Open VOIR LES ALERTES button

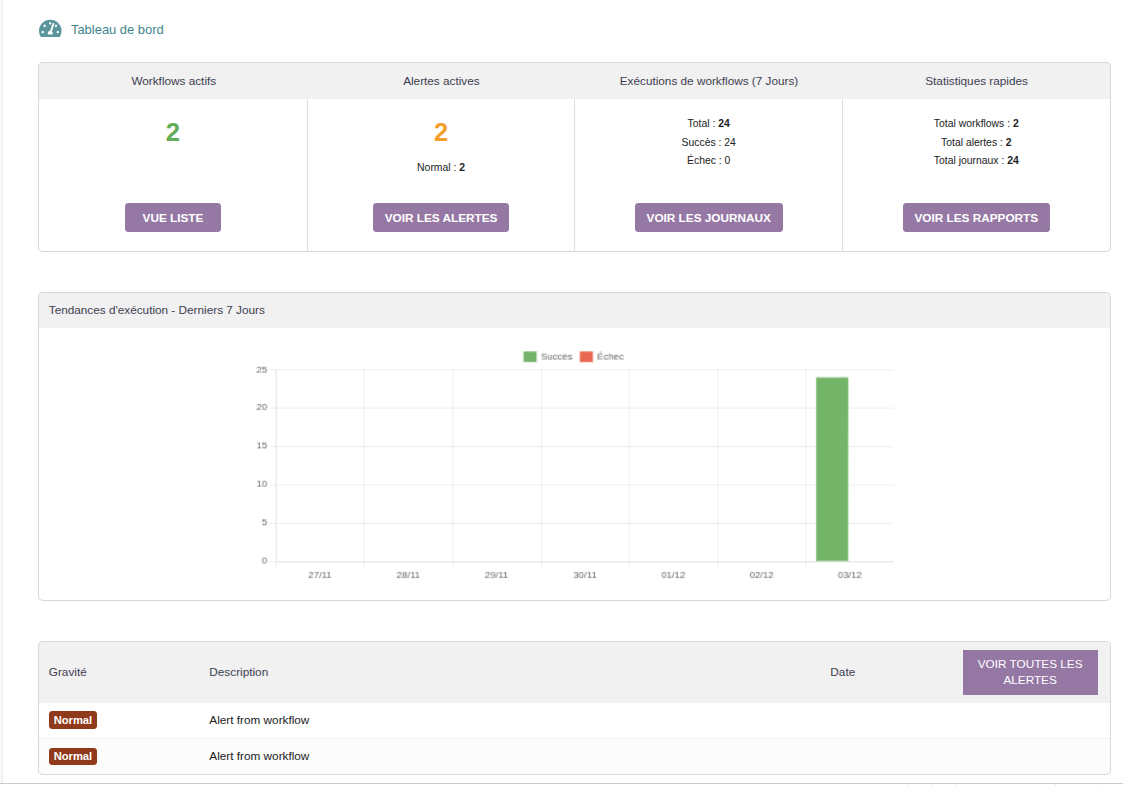click(x=441, y=218)
